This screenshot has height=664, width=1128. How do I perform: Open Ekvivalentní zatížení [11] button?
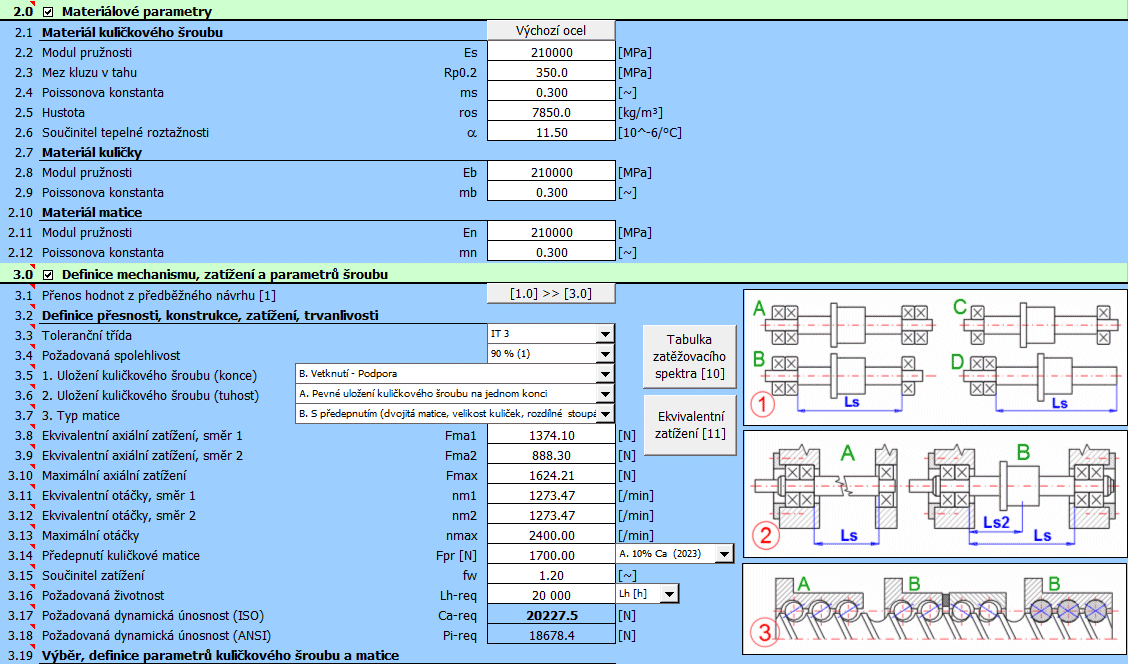tap(690, 424)
